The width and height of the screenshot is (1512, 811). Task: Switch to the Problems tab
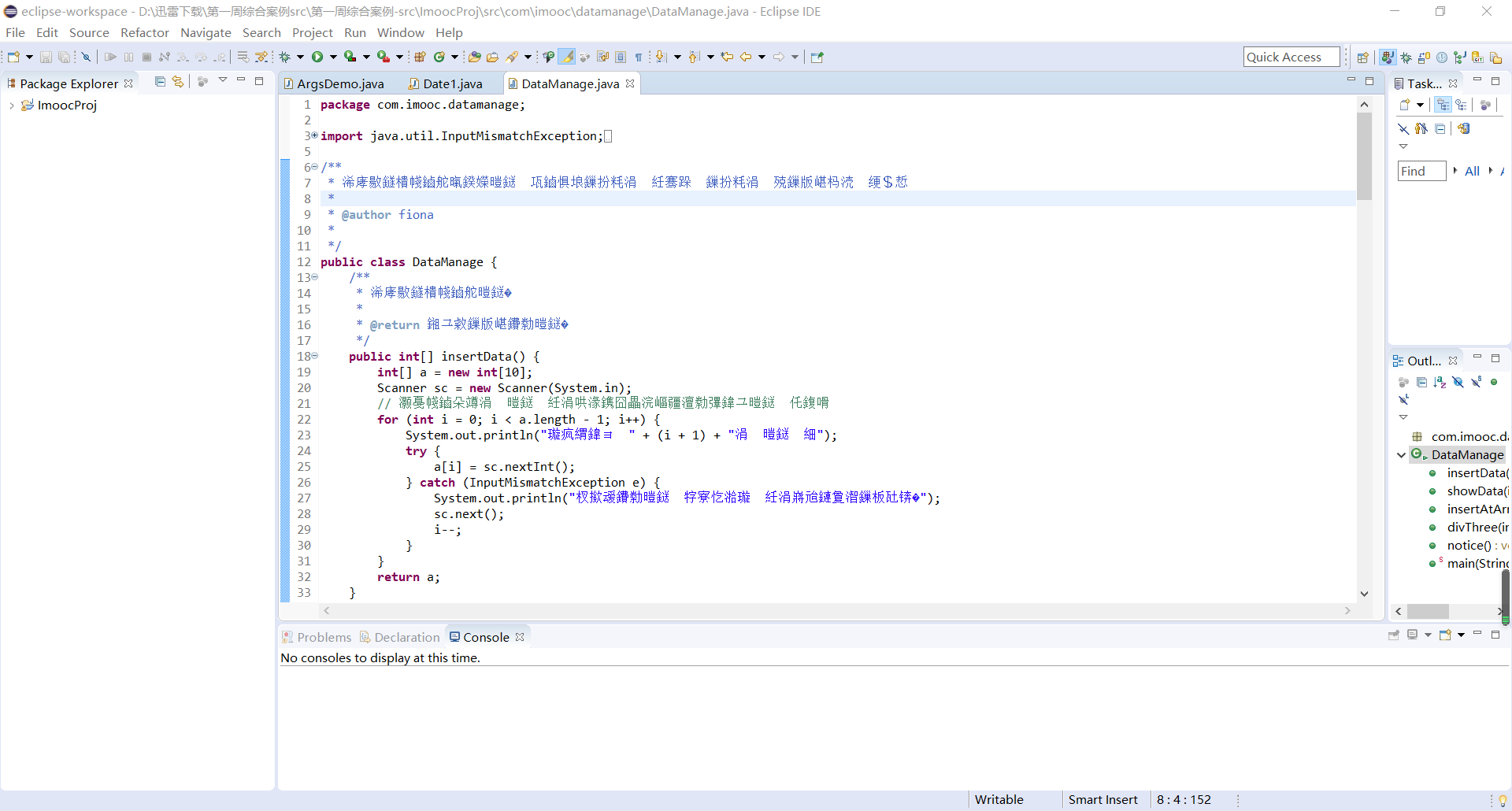[317, 637]
